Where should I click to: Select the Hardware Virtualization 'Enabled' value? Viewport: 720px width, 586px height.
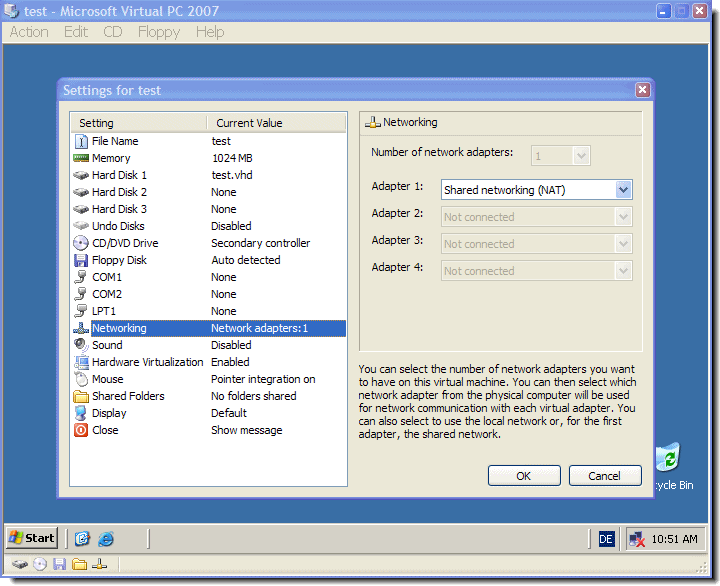[230, 362]
